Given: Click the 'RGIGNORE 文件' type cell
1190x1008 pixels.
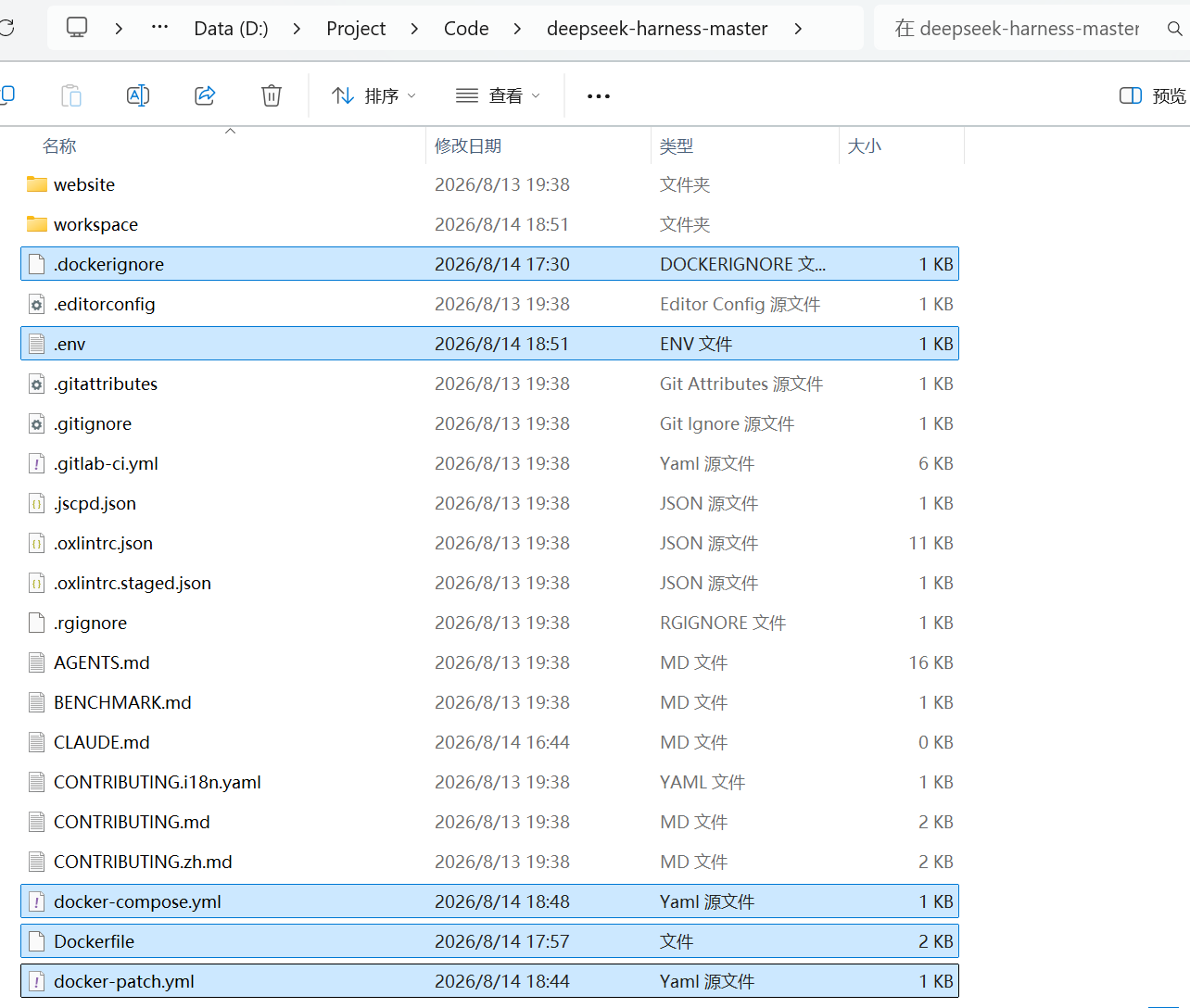Looking at the screenshot, I should [723, 623].
